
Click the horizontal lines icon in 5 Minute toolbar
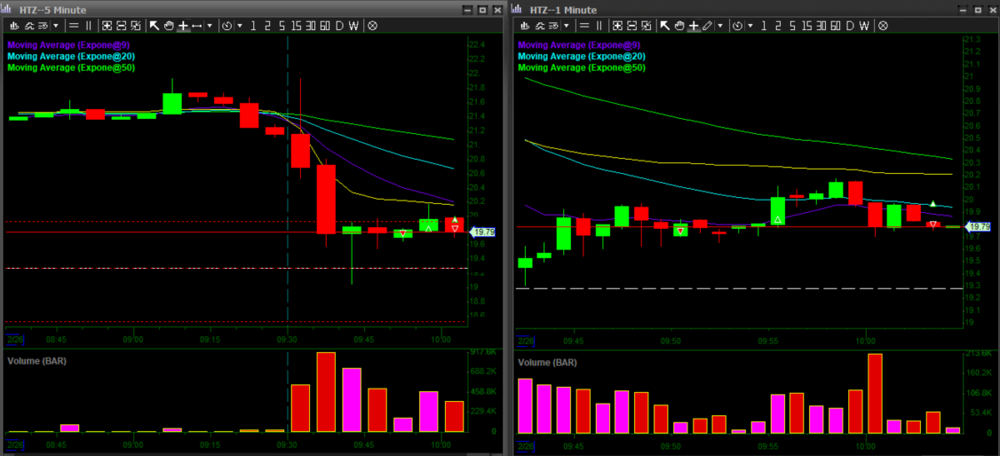pos(73,24)
